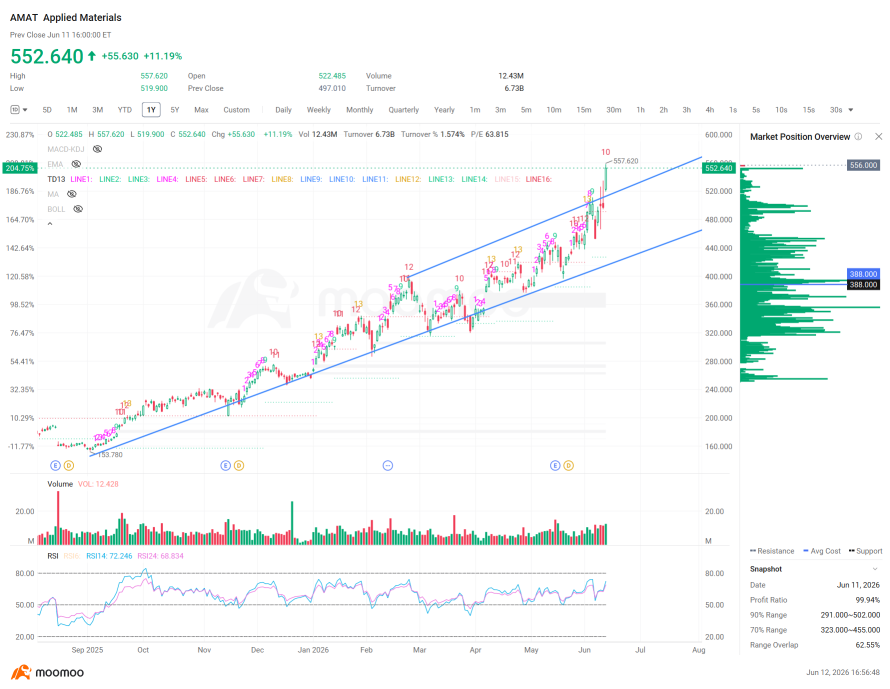Click the blue circle event marker near February
Image resolution: width=890 pixels, height=689 pixels.
click(x=388, y=465)
